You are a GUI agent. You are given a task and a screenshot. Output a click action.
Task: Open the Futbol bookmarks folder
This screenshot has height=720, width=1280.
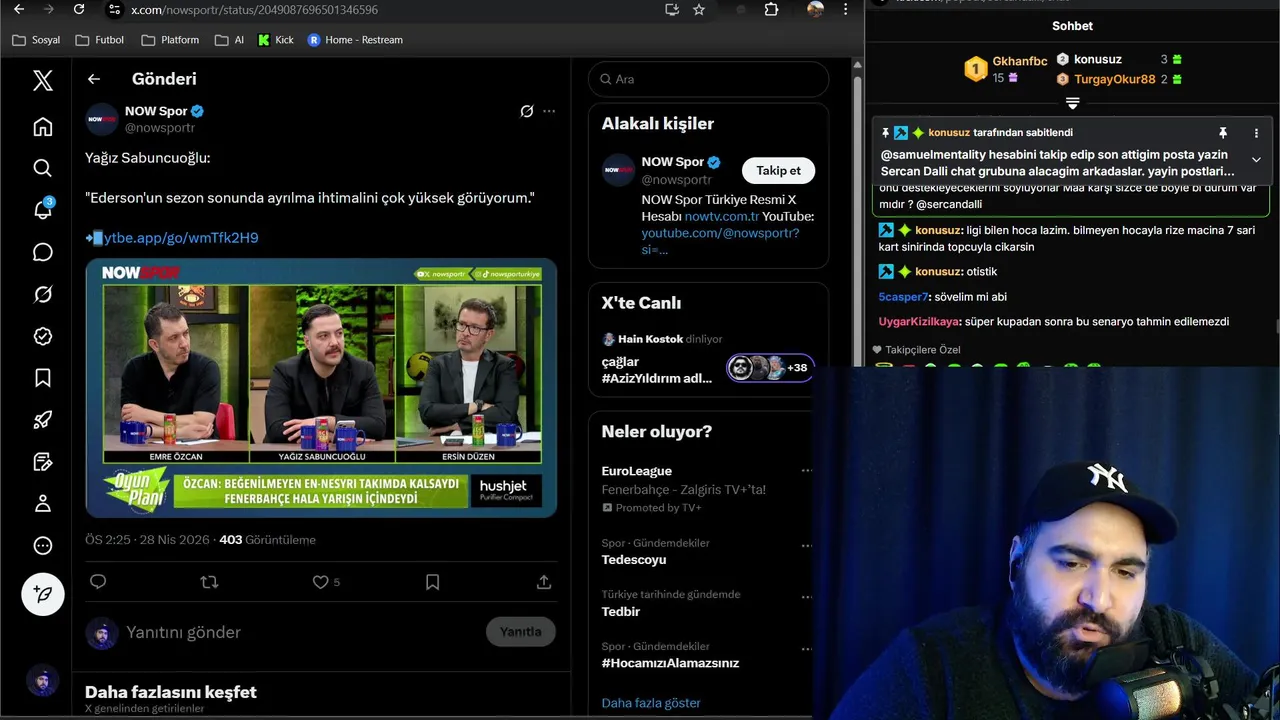(99, 40)
